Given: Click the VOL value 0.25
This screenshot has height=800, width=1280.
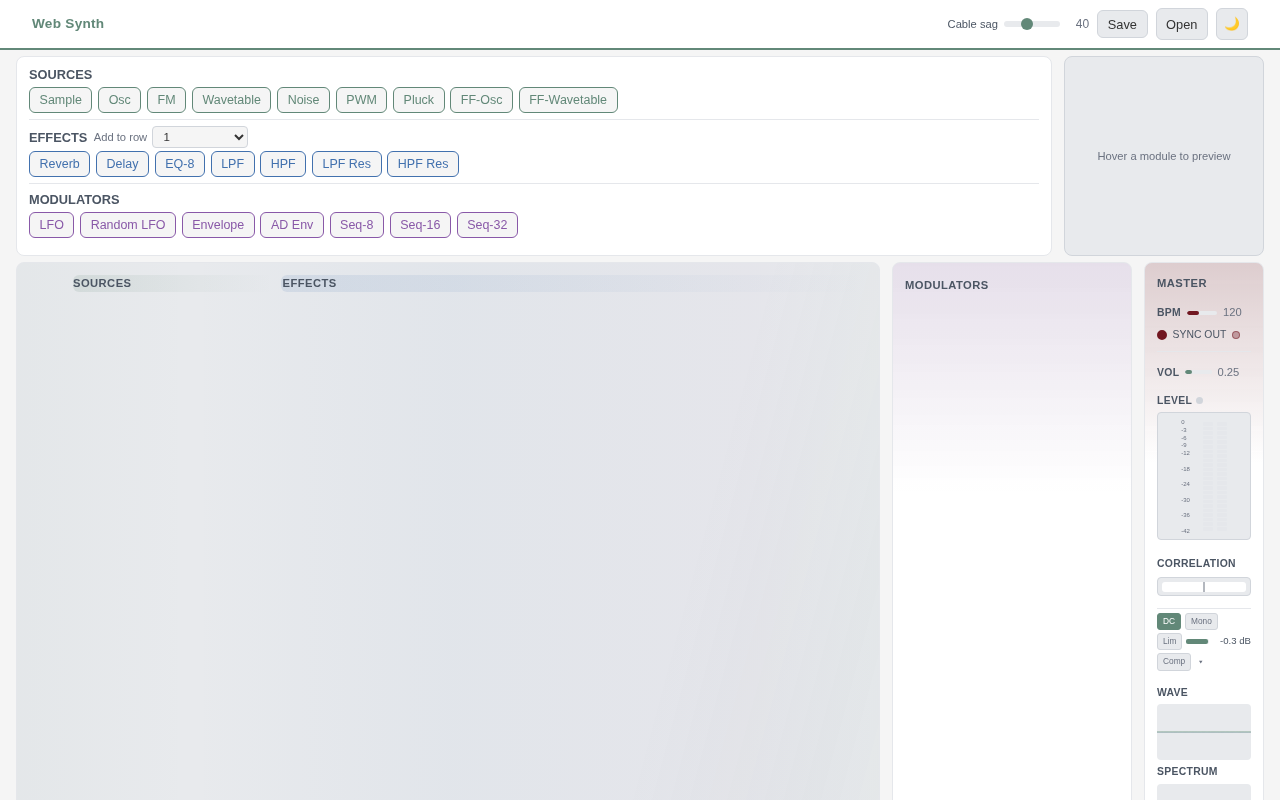Looking at the screenshot, I should pyautogui.click(x=1228, y=372).
